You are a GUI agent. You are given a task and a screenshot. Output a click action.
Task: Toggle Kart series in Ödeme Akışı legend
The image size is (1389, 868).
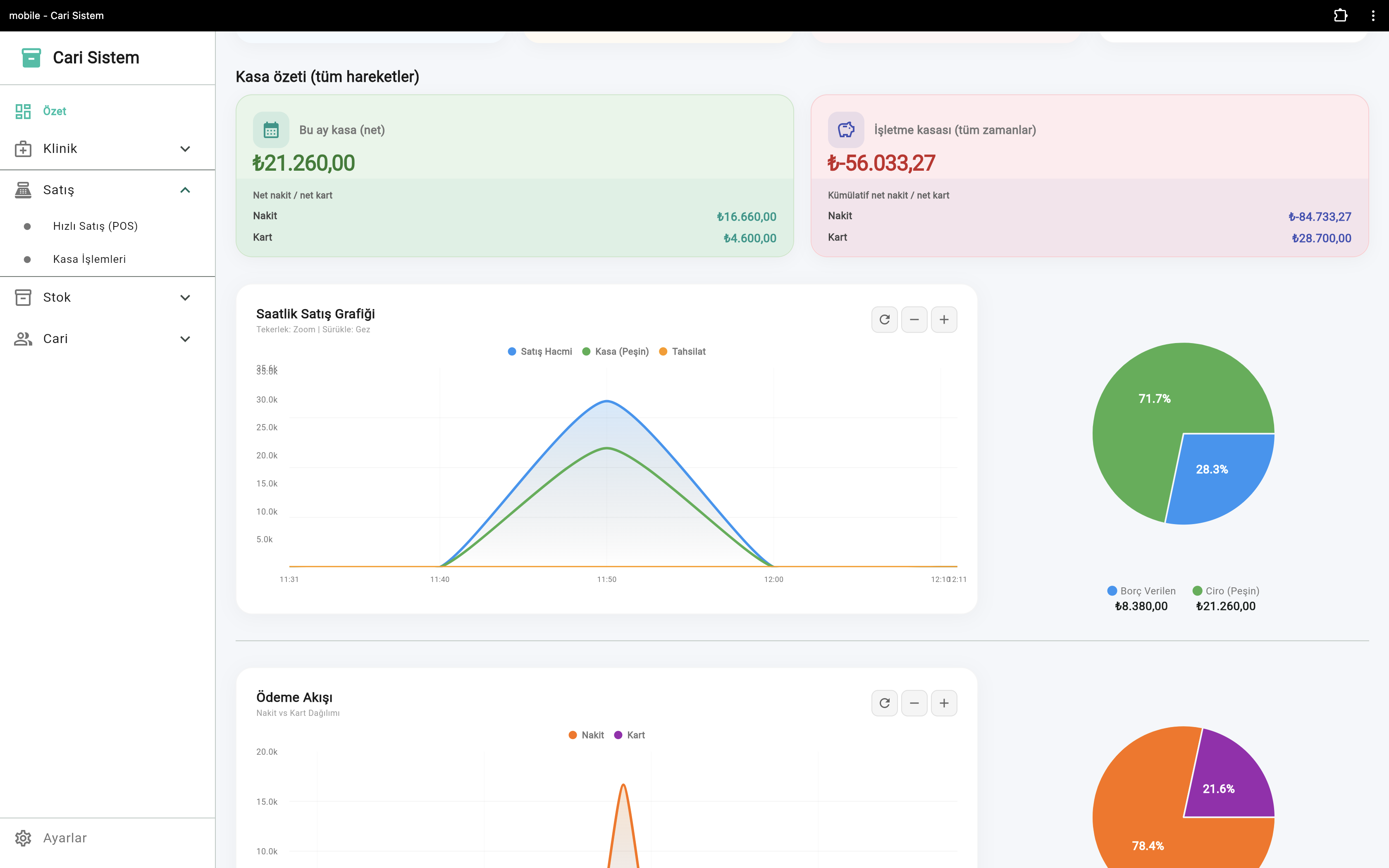point(630,735)
